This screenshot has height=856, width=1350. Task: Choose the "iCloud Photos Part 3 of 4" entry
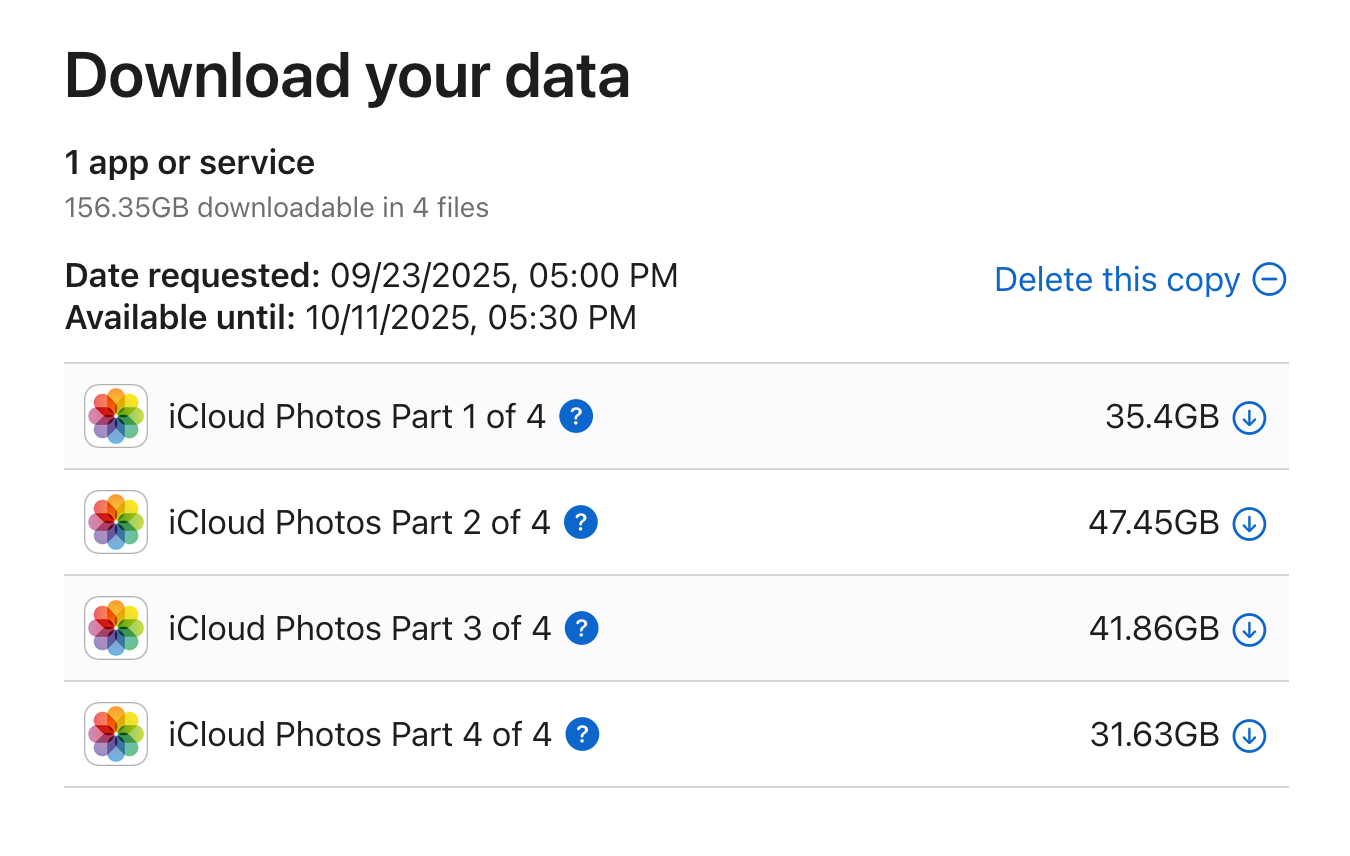[359, 628]
